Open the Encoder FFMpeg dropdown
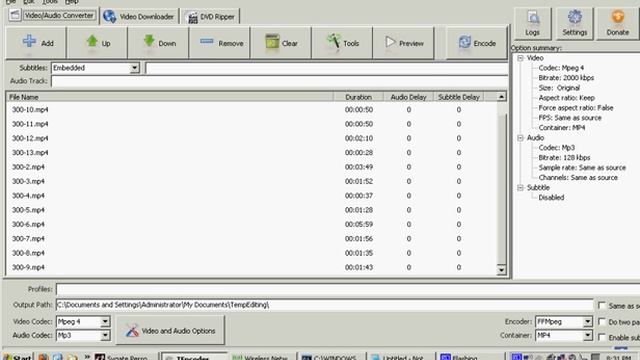This screenshot has height=360, width=640. [587, 322]
